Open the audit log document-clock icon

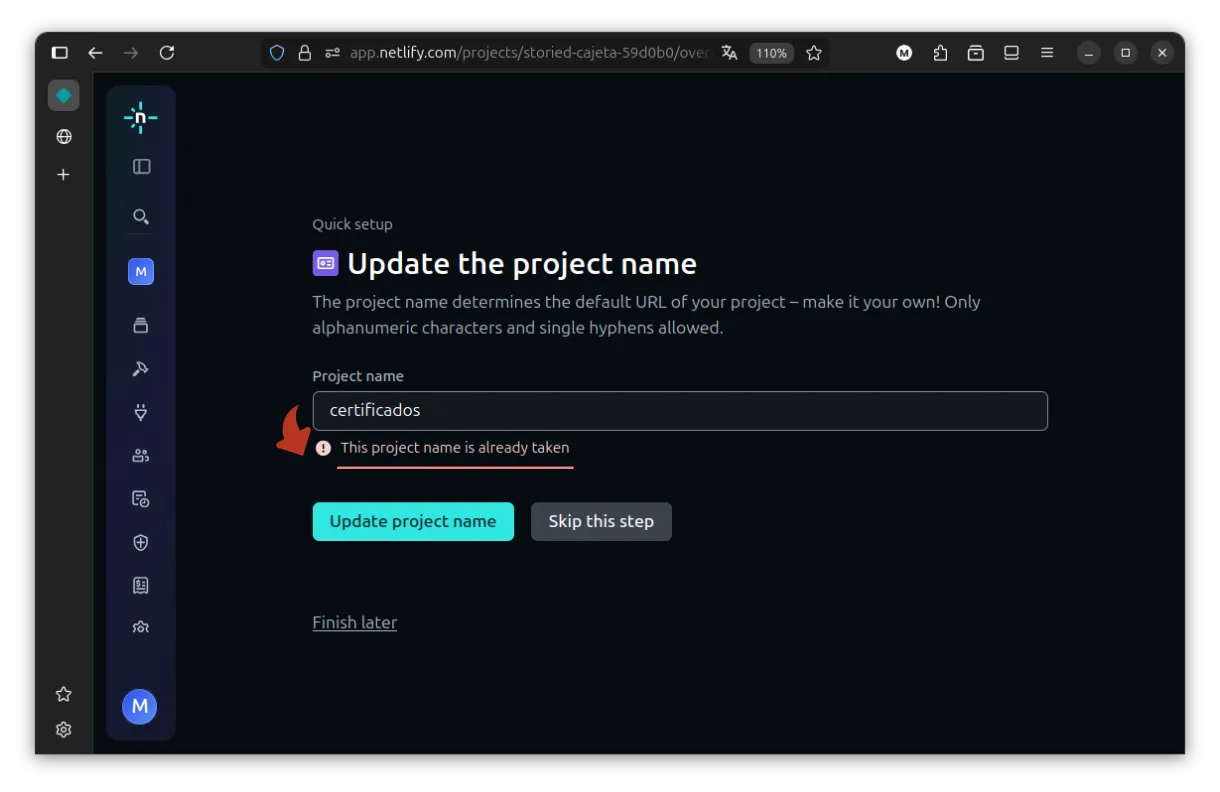click(x=141, y=499)
